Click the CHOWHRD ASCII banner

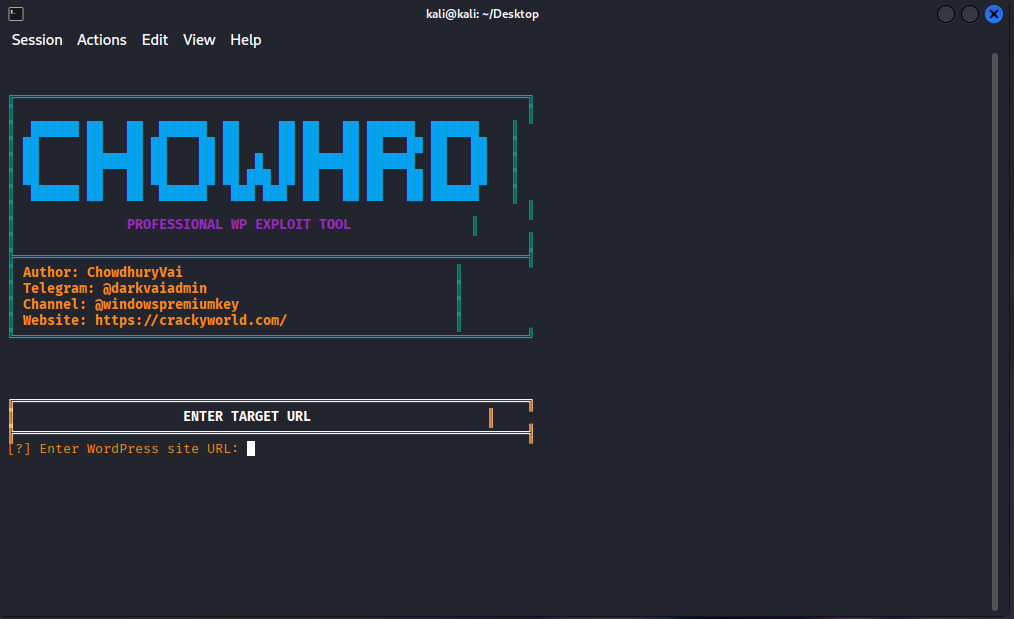(255, 160)
